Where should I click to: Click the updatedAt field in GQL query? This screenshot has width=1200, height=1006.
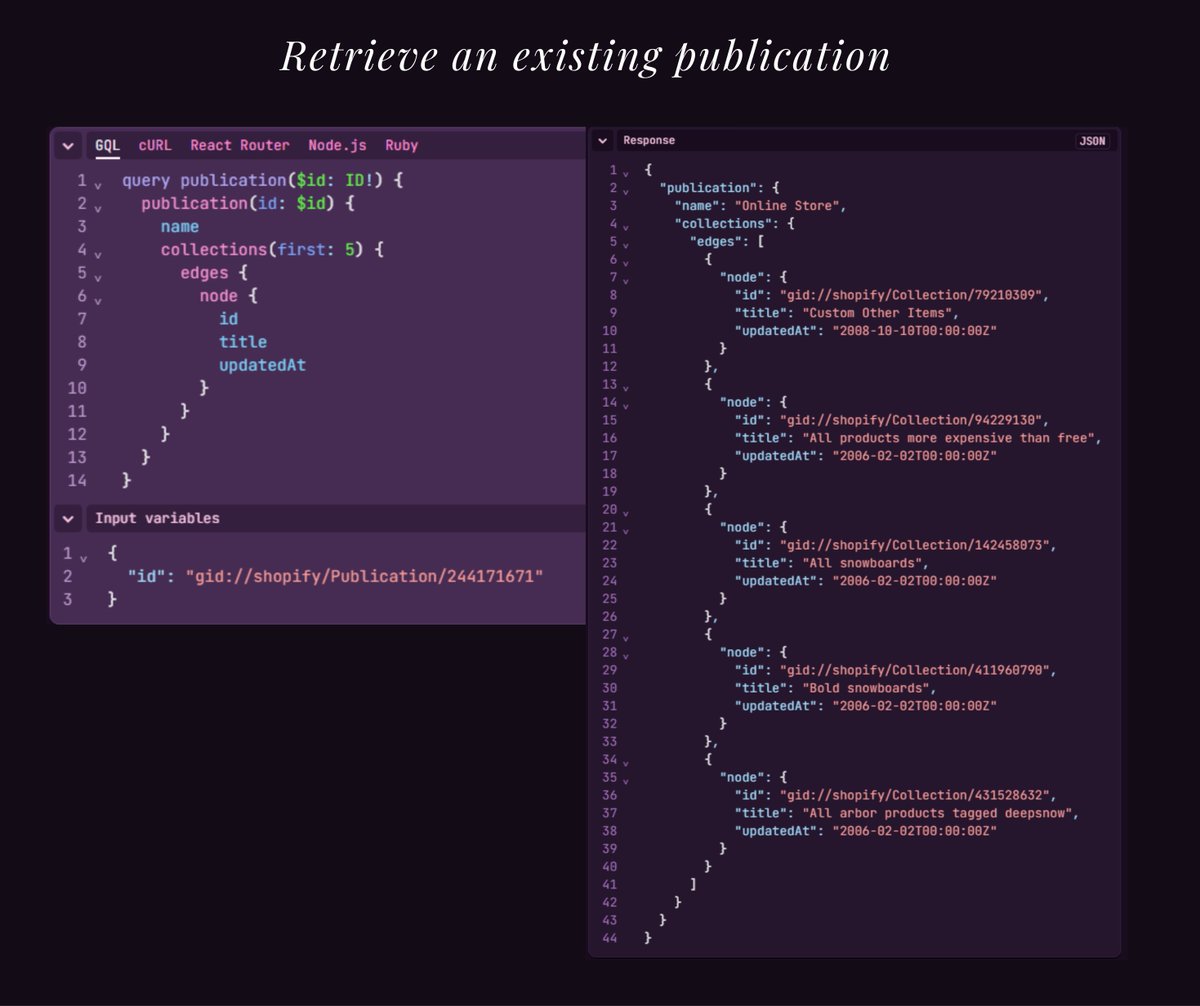[x=262, y=365]
